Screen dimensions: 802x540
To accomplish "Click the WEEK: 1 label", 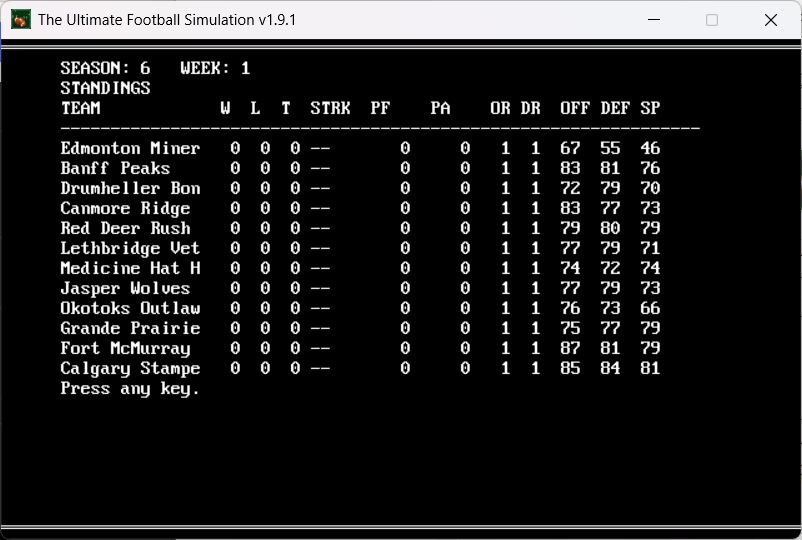I will pyautogui.click(x=215, y=68).
